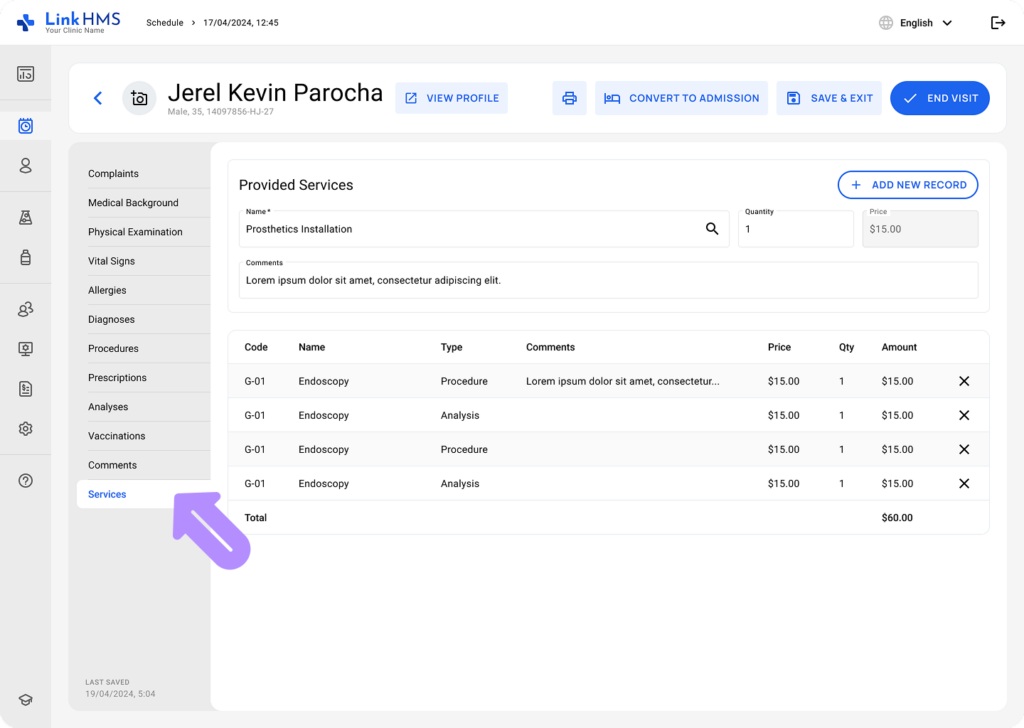Open the patient photo camera icon
Screen dimensions: 1024x728
click(x=139, y=98)
